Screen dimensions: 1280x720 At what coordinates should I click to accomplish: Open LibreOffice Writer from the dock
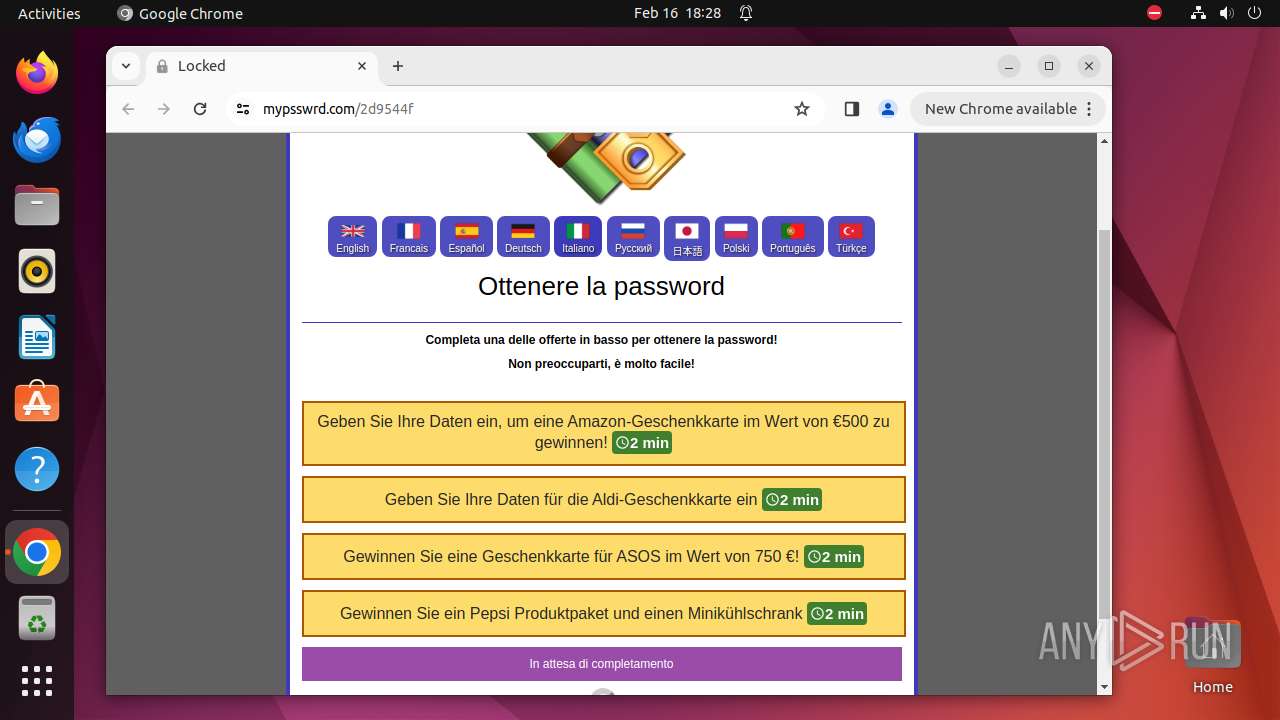click(37, 337)
